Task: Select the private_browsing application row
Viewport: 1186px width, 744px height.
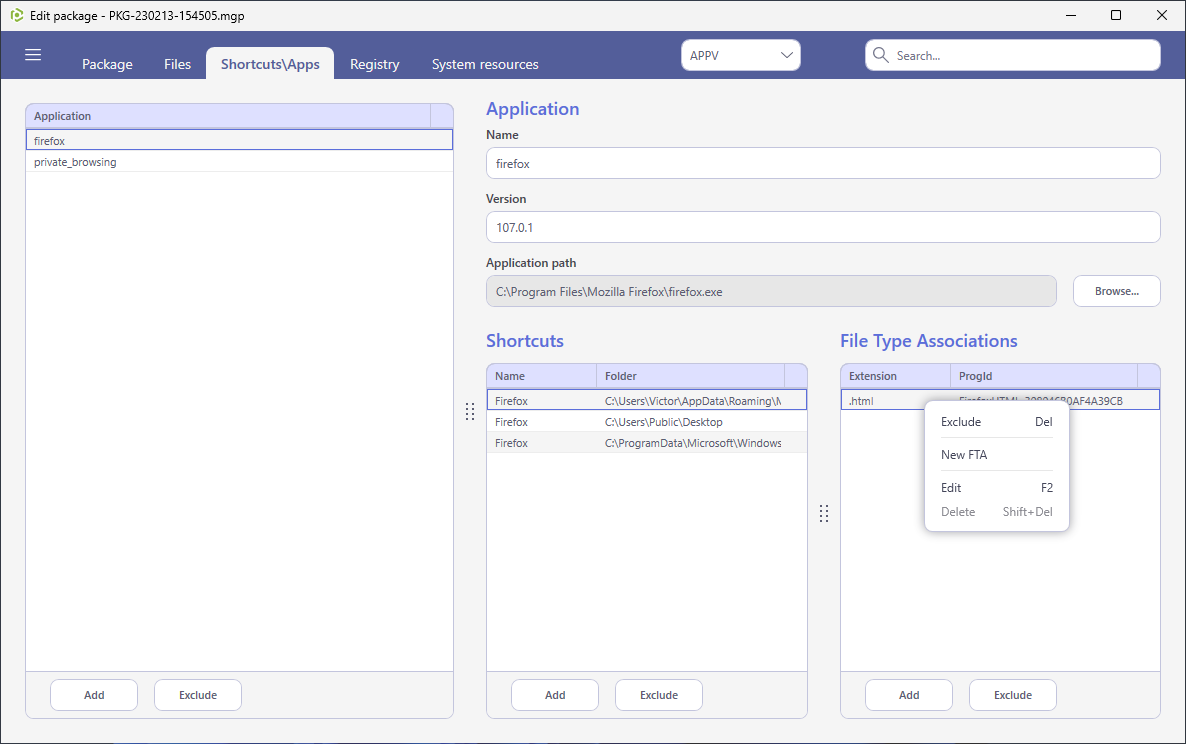Action: (239, 162)
